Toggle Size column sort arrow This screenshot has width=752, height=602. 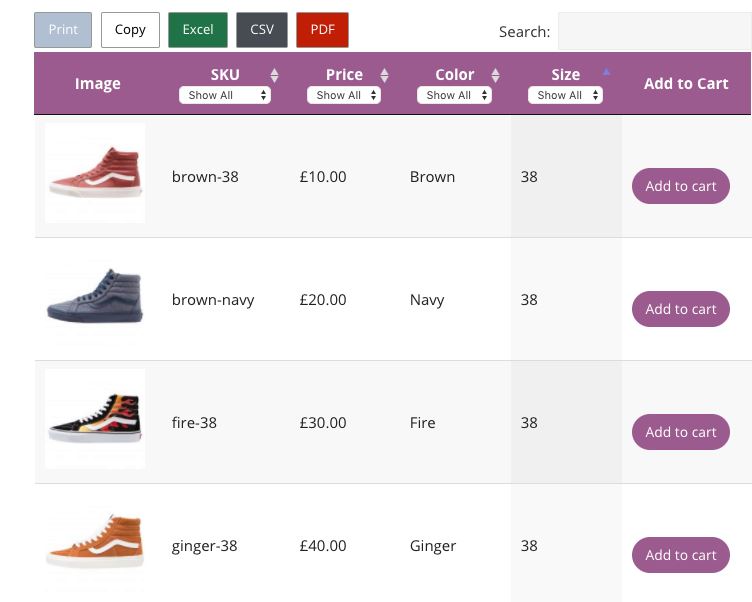click(x=606, y=72)
